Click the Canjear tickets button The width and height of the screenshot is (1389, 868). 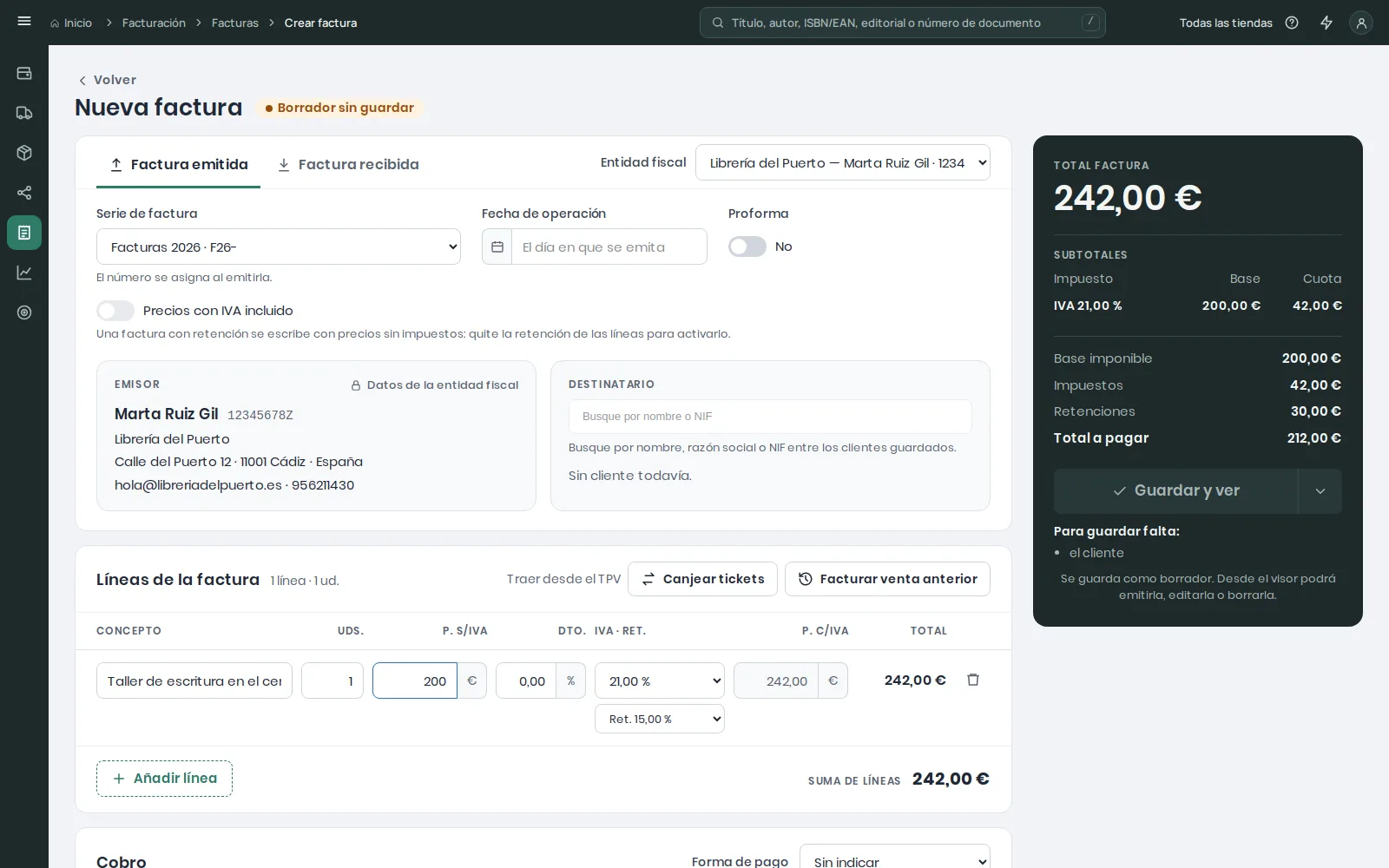coord(702,579)
